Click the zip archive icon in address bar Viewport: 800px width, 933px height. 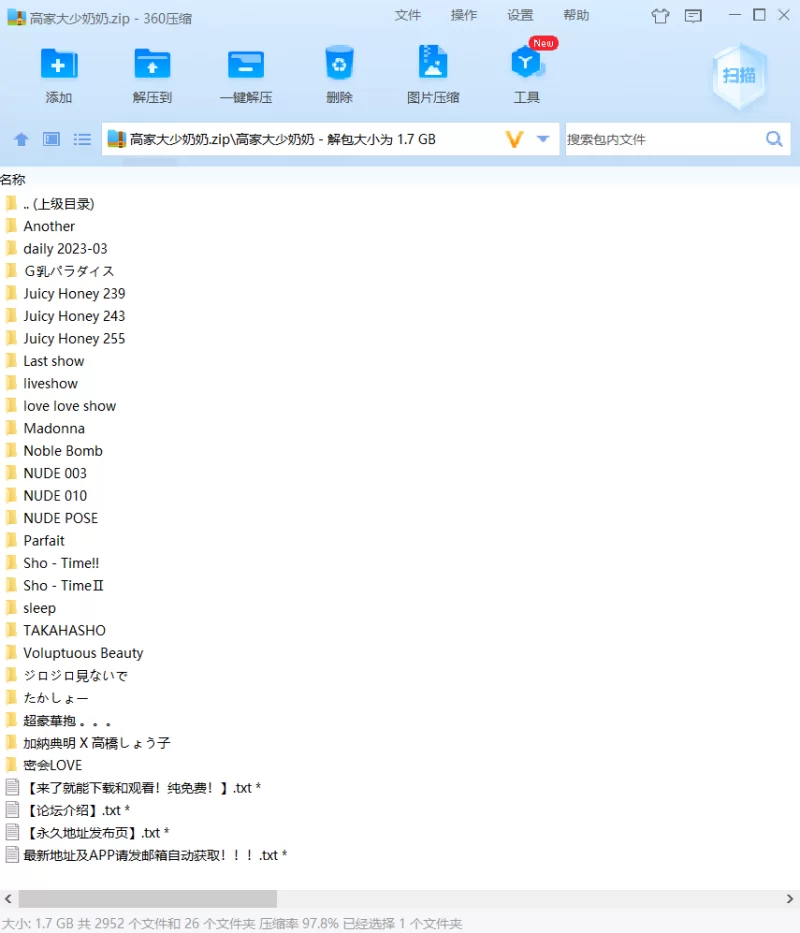point(117,139)
